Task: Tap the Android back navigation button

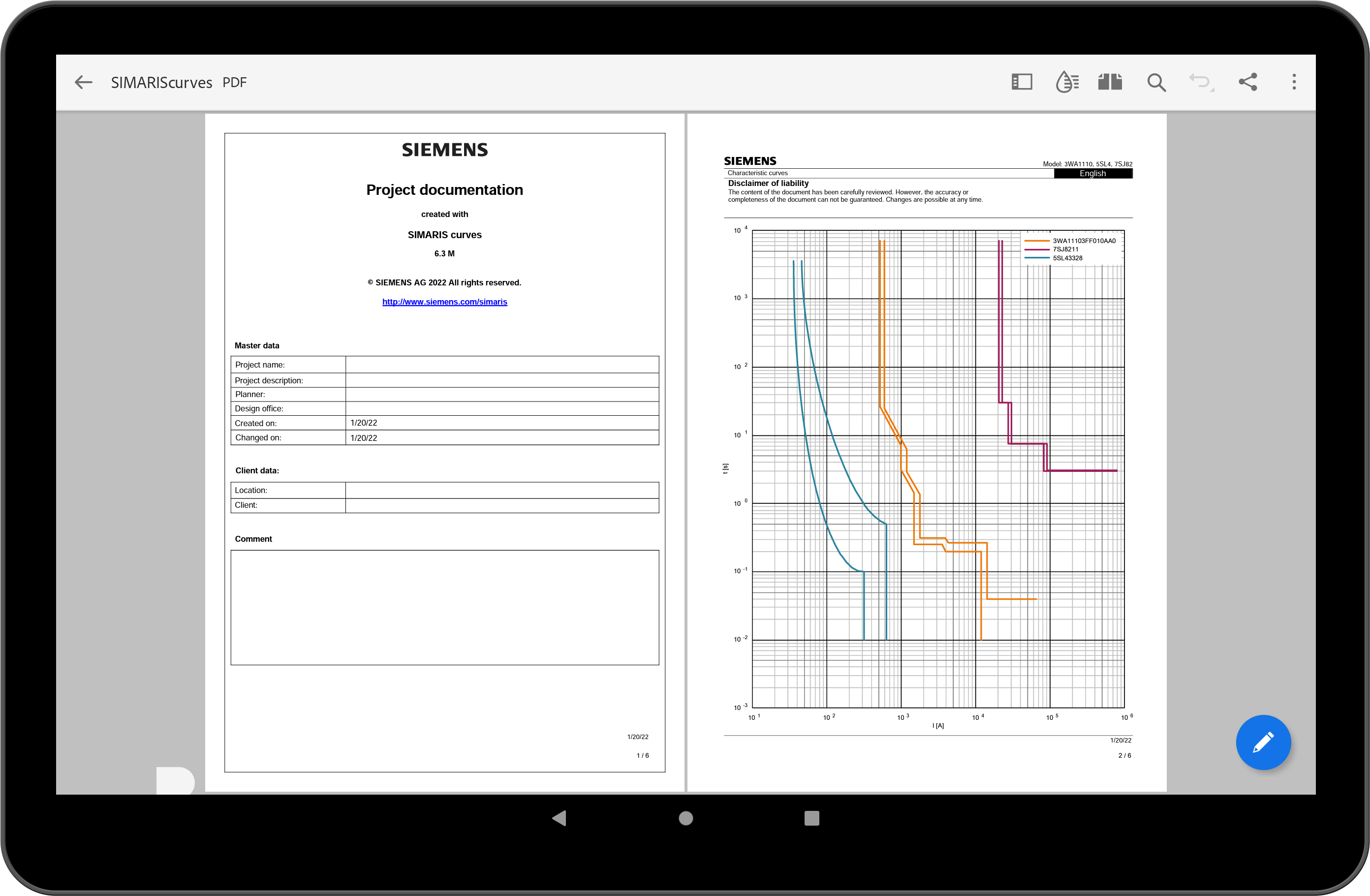Action: pos(559,818)
